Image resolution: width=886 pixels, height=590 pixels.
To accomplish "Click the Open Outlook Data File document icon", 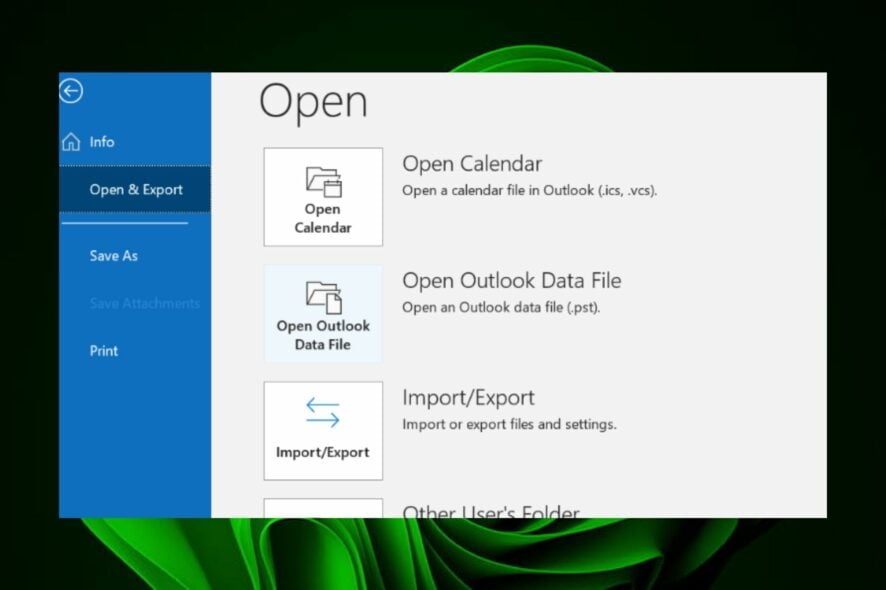I will tap(322, 295).
